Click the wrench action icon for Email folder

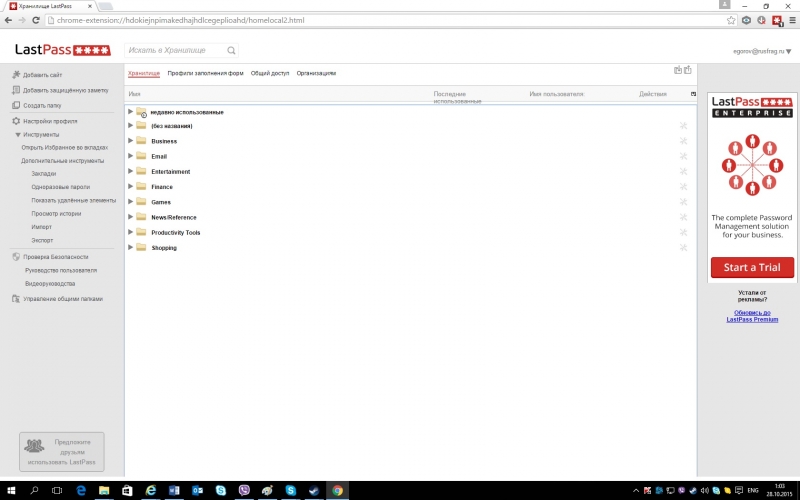[683, 156]
